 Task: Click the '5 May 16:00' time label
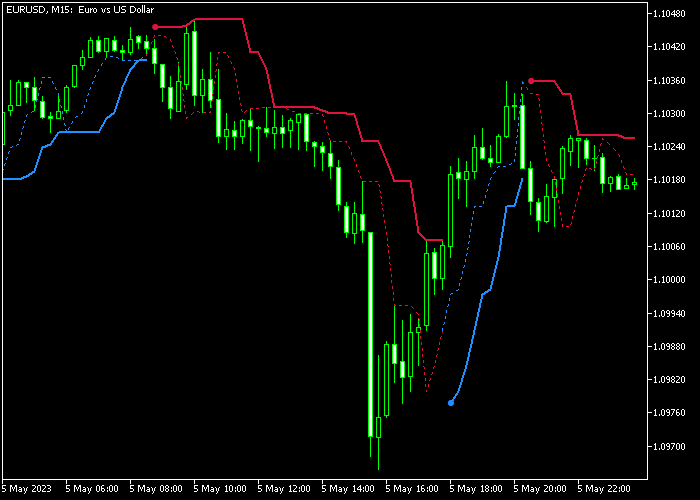pyautogui.click(x=412, y=489)
